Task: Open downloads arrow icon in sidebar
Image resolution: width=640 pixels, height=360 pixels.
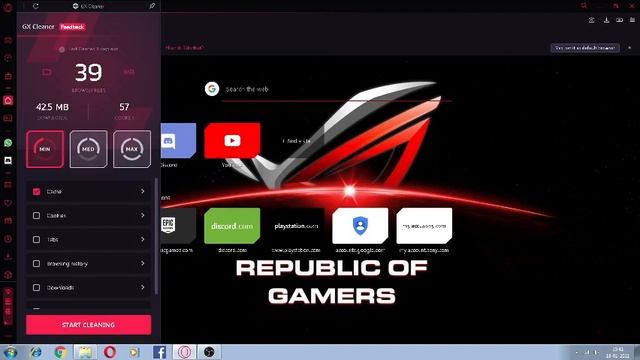Action: (8, 257)
